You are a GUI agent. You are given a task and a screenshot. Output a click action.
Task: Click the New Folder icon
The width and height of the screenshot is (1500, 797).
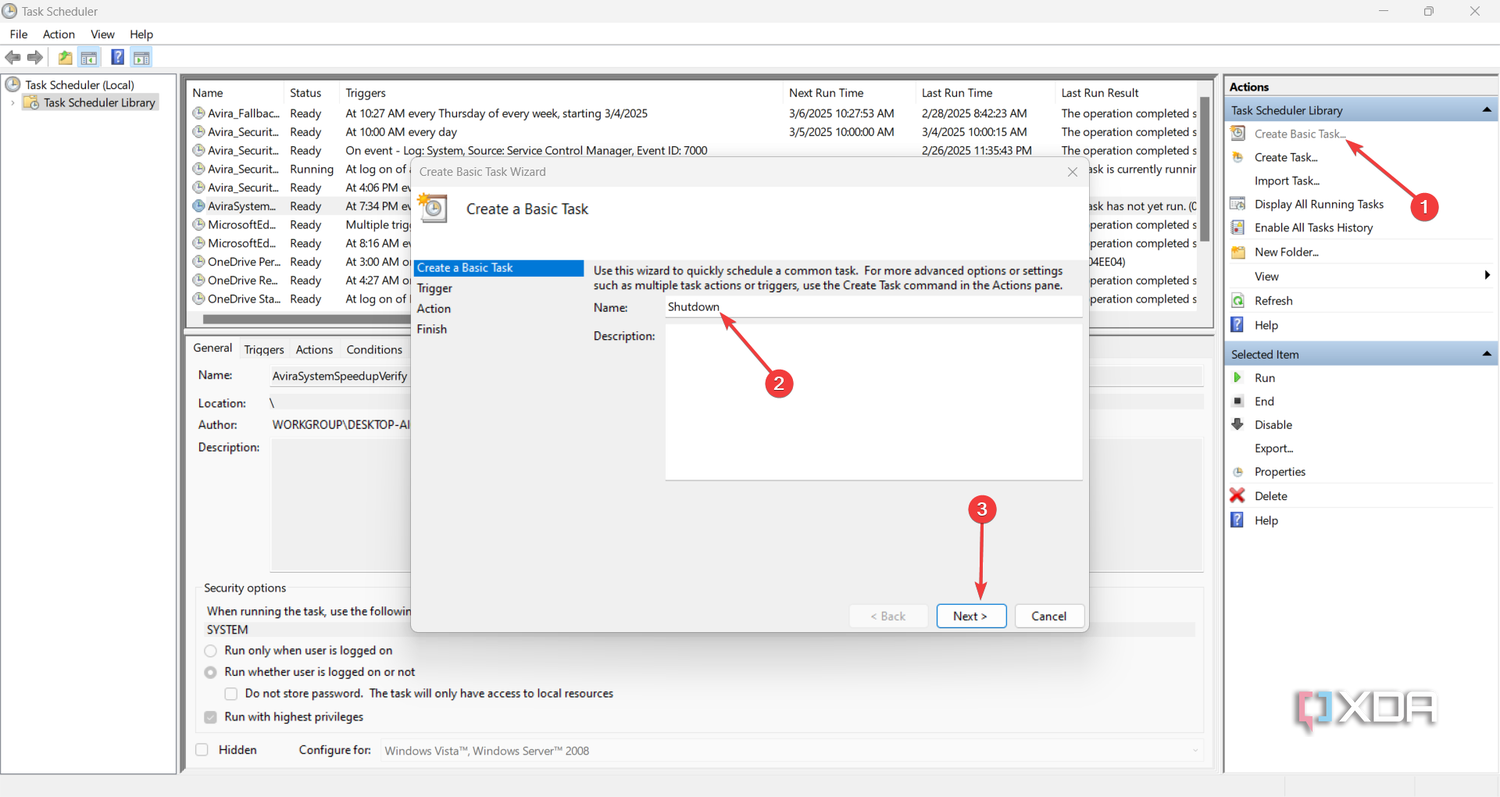pyautogui.click(x=1238, y=252)
